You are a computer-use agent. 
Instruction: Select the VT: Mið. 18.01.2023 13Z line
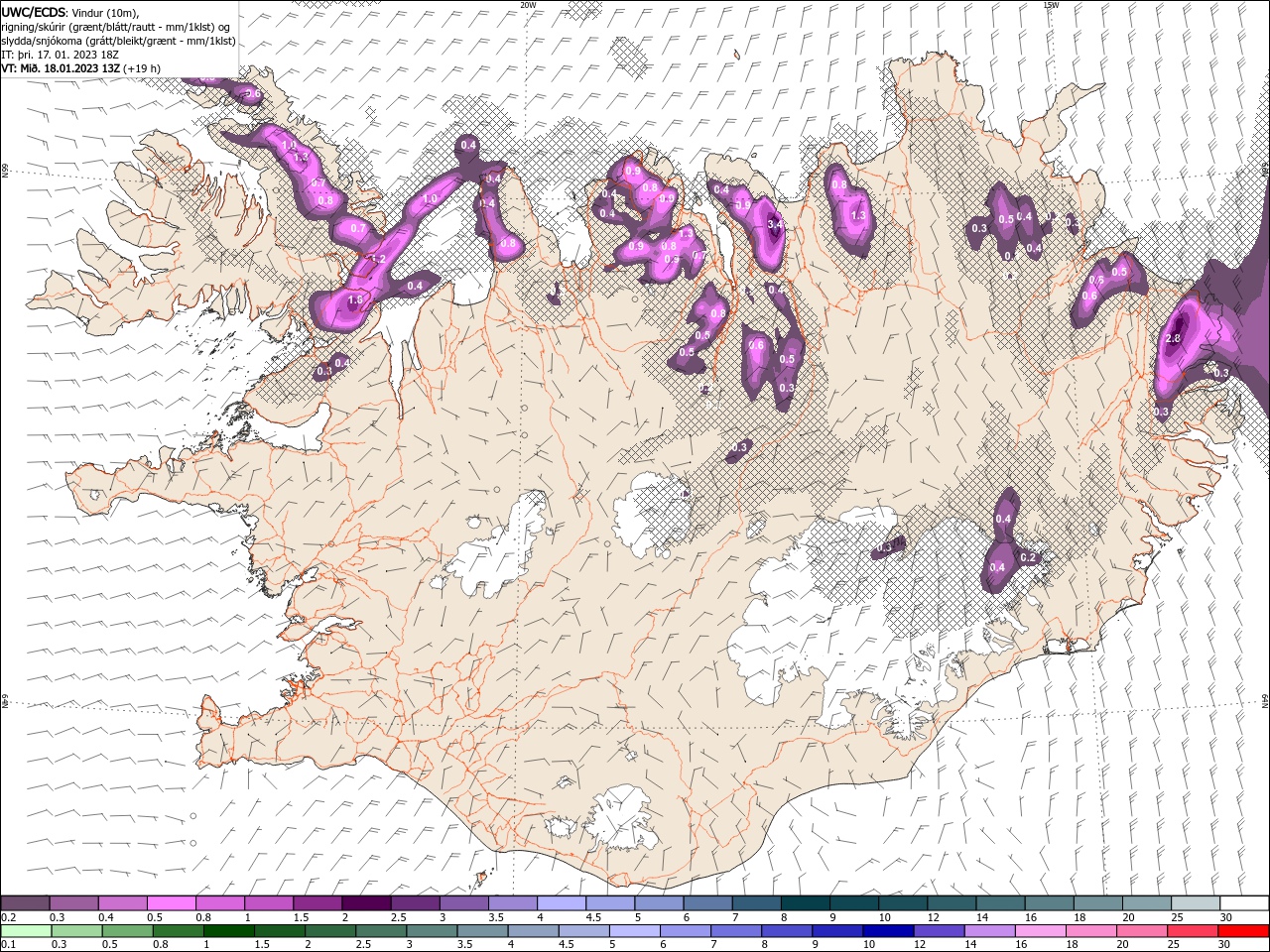coord(80,68)
